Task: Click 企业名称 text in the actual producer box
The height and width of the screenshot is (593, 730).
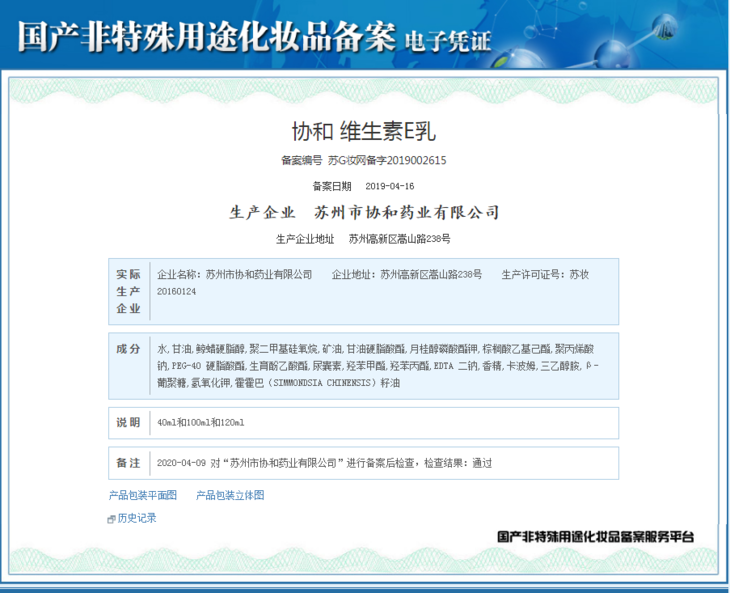Action: coord(234,275)
